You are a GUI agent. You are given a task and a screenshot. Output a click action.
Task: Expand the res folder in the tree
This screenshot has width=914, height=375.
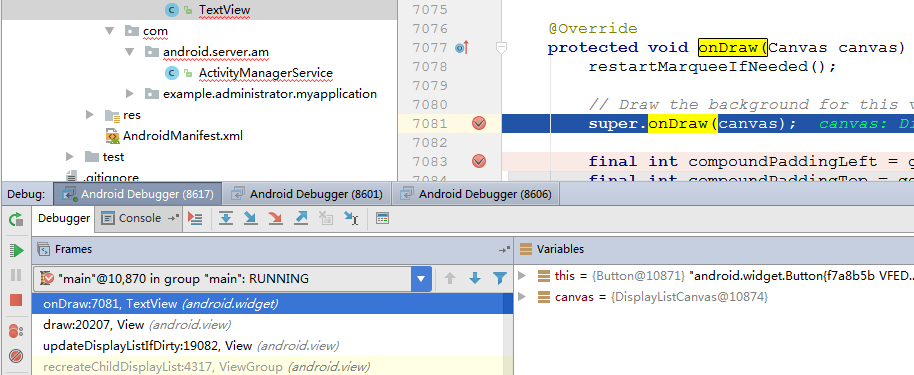[x=90, y=114]
